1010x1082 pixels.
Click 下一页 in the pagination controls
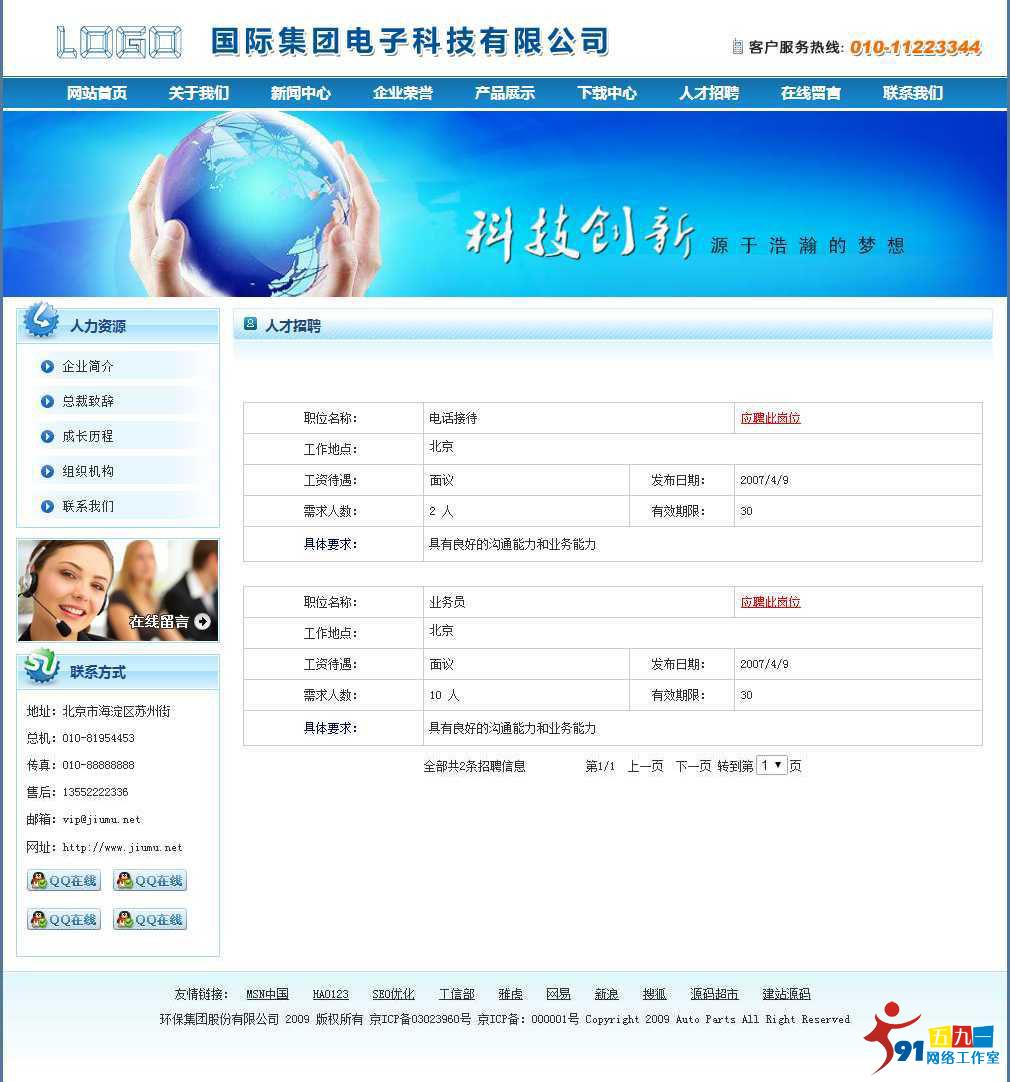[693, 766]
